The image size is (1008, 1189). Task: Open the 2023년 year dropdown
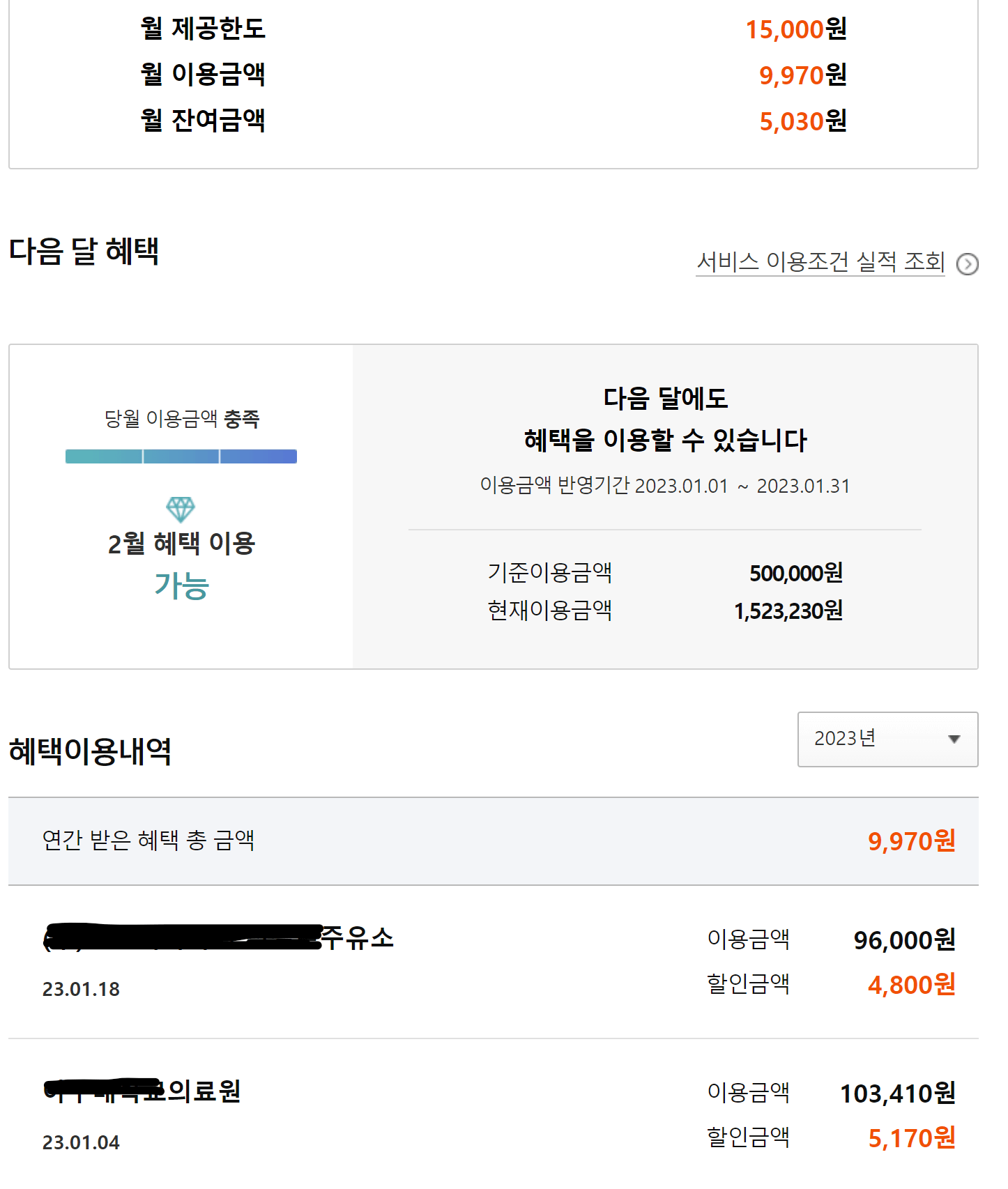(x=887, y=741)
